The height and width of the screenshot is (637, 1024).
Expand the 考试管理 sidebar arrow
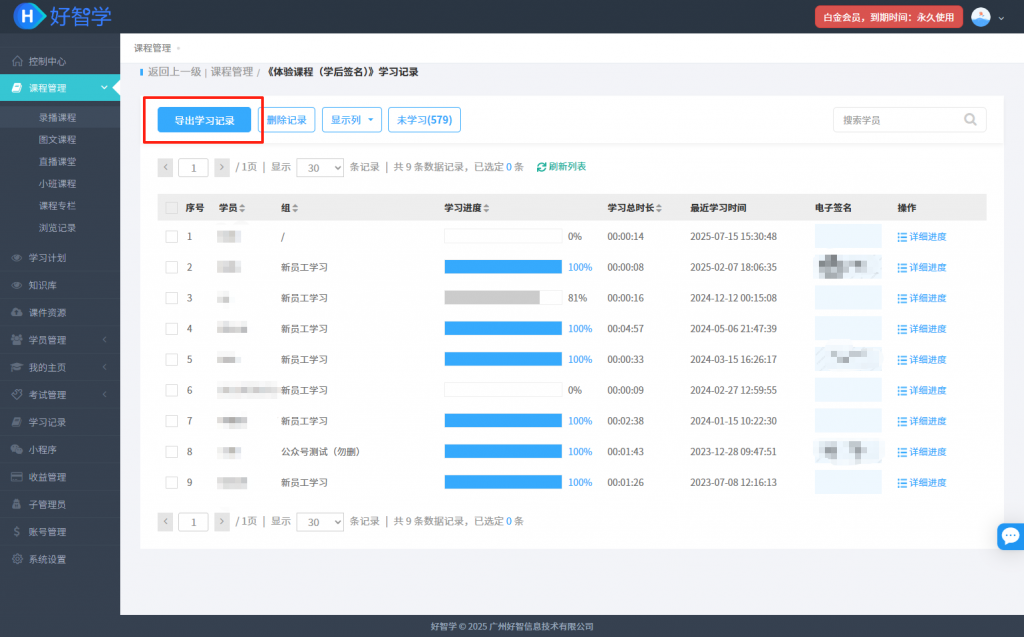[x=104, y=395]
